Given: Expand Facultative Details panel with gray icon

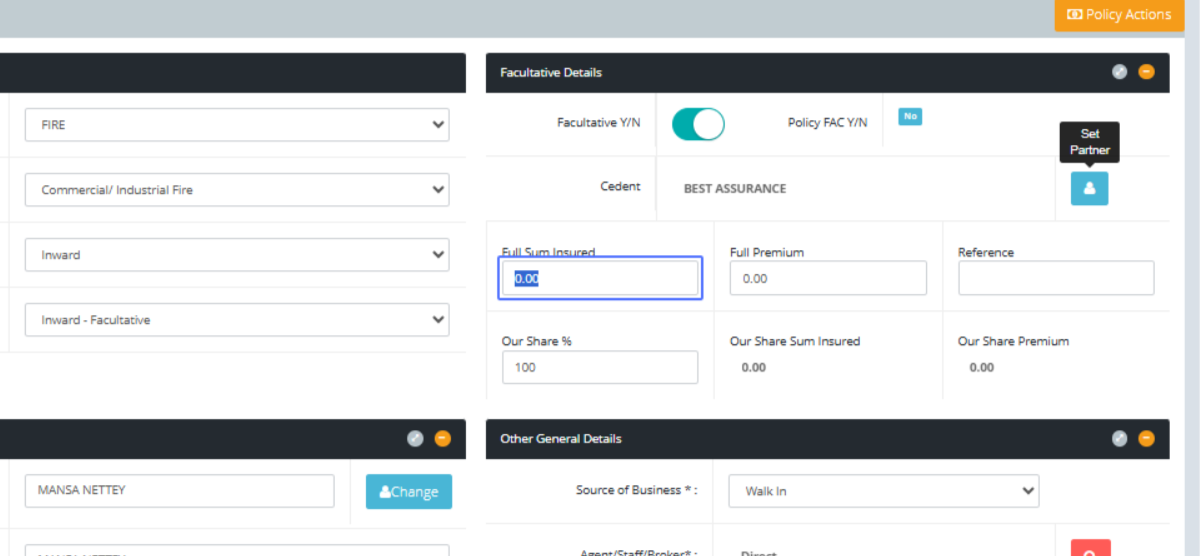Looking at the screenshot, I should pyautogui.click(x=1120, y=72).
